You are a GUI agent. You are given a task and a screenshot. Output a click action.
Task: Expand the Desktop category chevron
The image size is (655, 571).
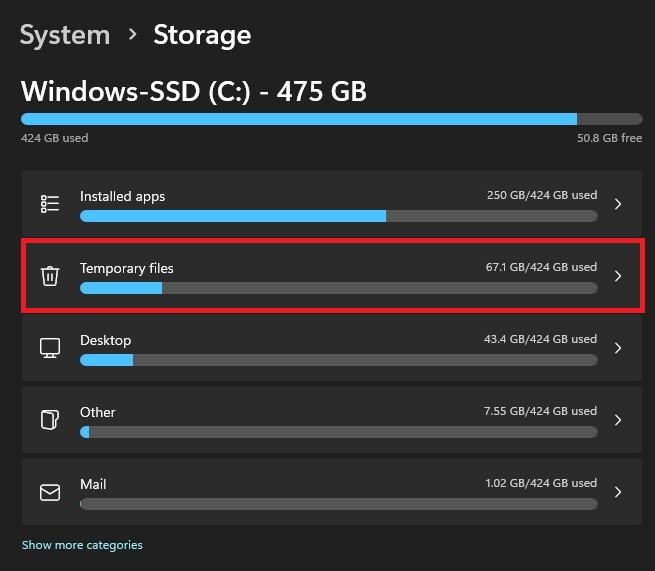[x=618, y=348]
